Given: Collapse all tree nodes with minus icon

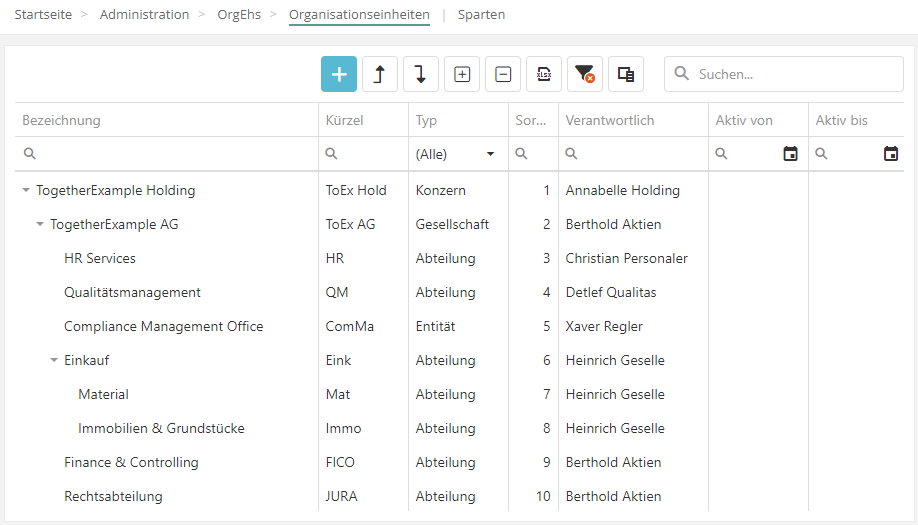Looking at the screenshot, I should [503, 74].
